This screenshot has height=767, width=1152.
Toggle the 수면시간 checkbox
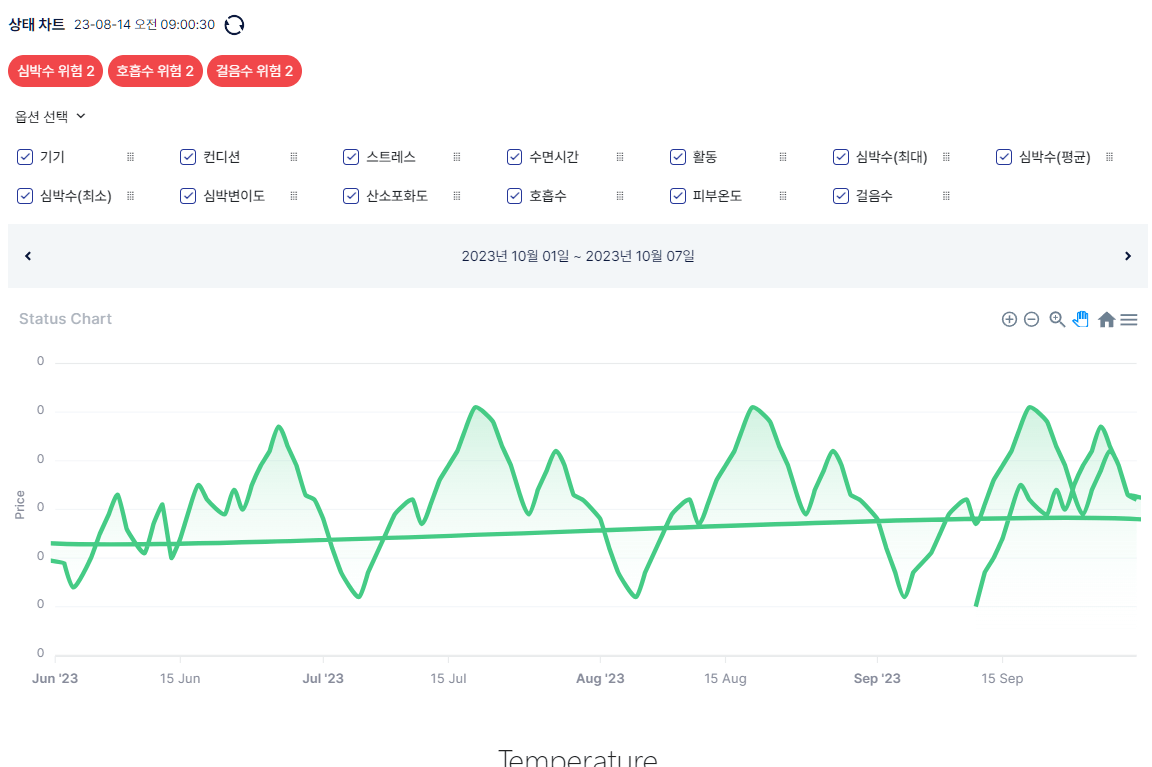515,157
